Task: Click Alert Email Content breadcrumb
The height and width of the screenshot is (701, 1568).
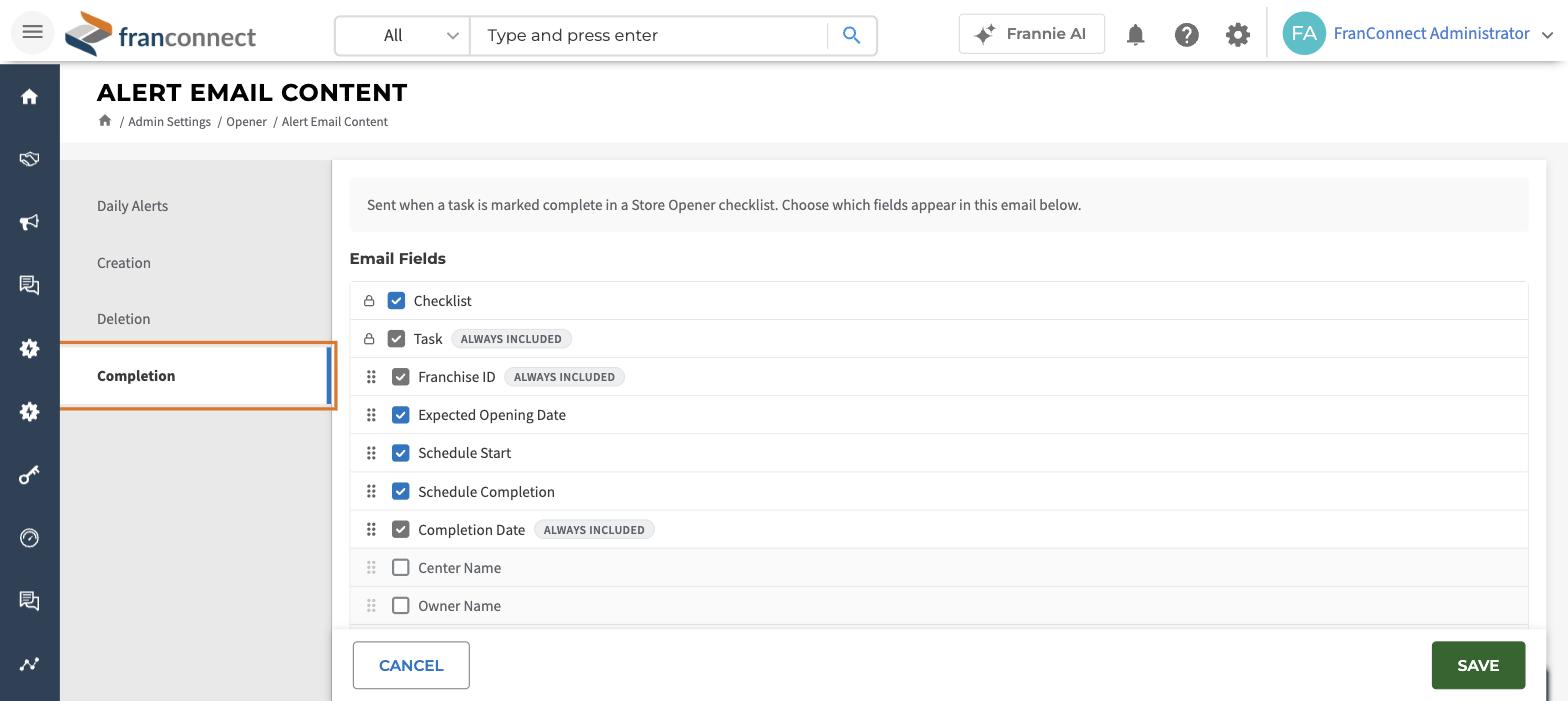Action: 334,122
